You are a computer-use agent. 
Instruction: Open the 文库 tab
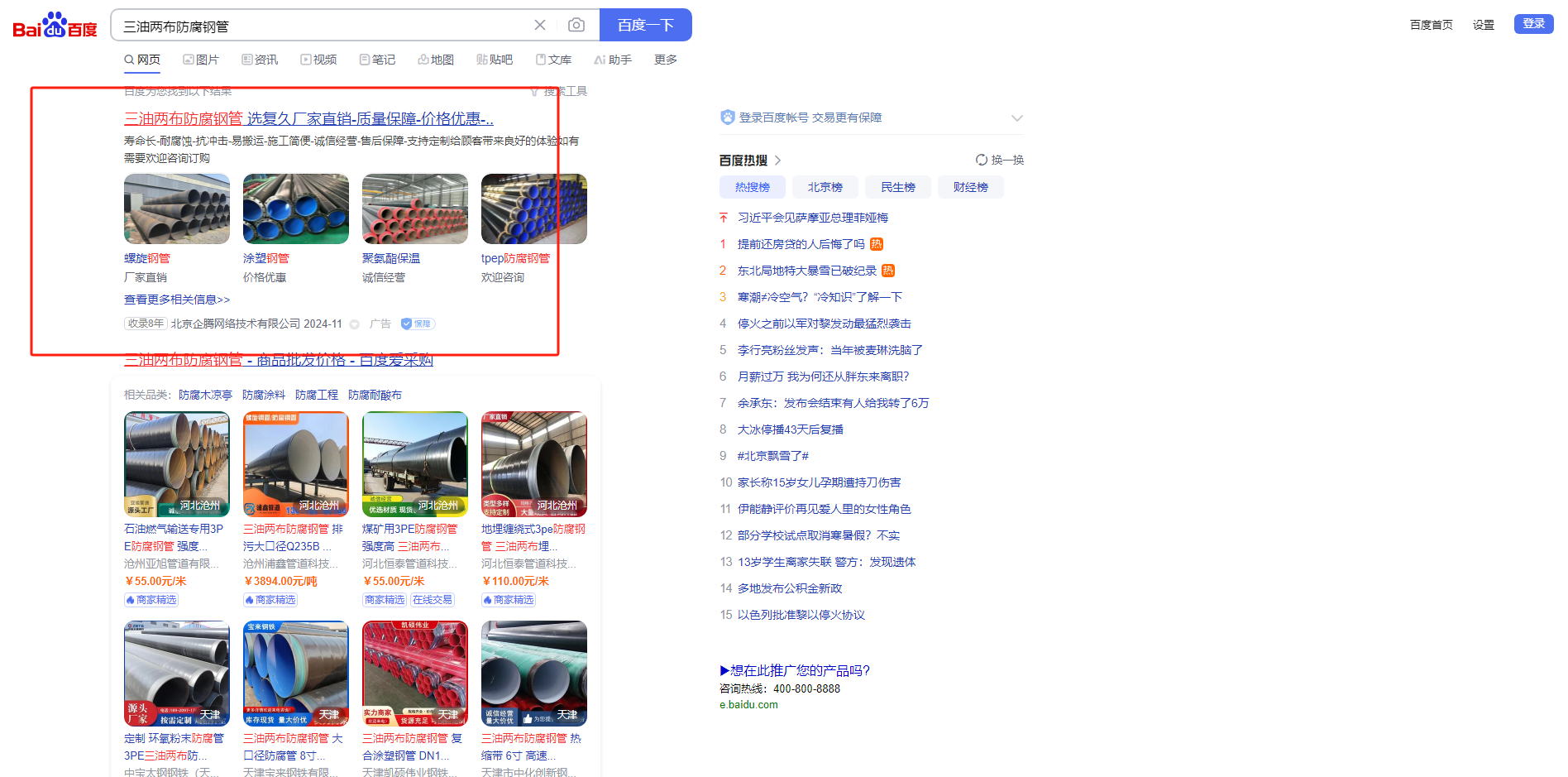click(x=553, y=60)
